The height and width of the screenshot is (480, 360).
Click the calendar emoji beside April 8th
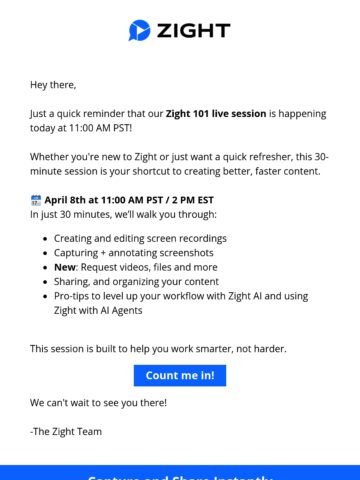point(36,200)
